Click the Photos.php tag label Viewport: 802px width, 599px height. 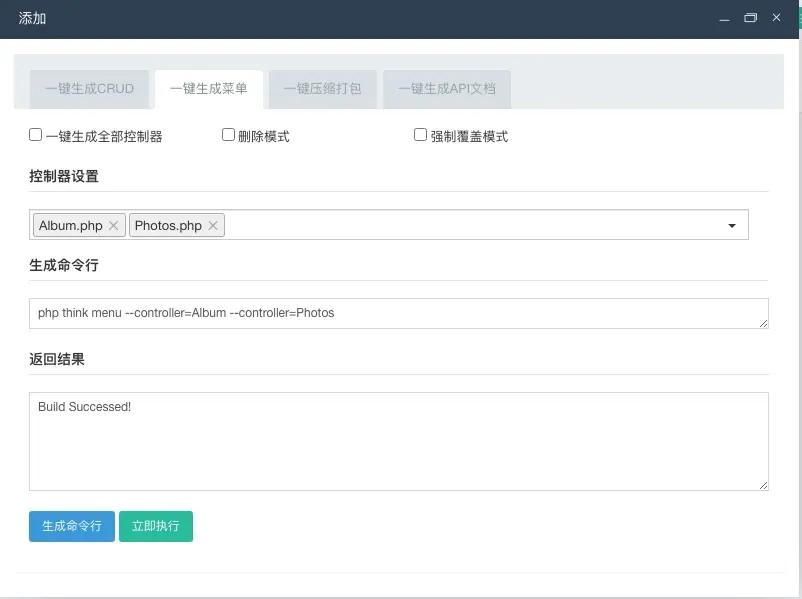click(x=168, y=226)
